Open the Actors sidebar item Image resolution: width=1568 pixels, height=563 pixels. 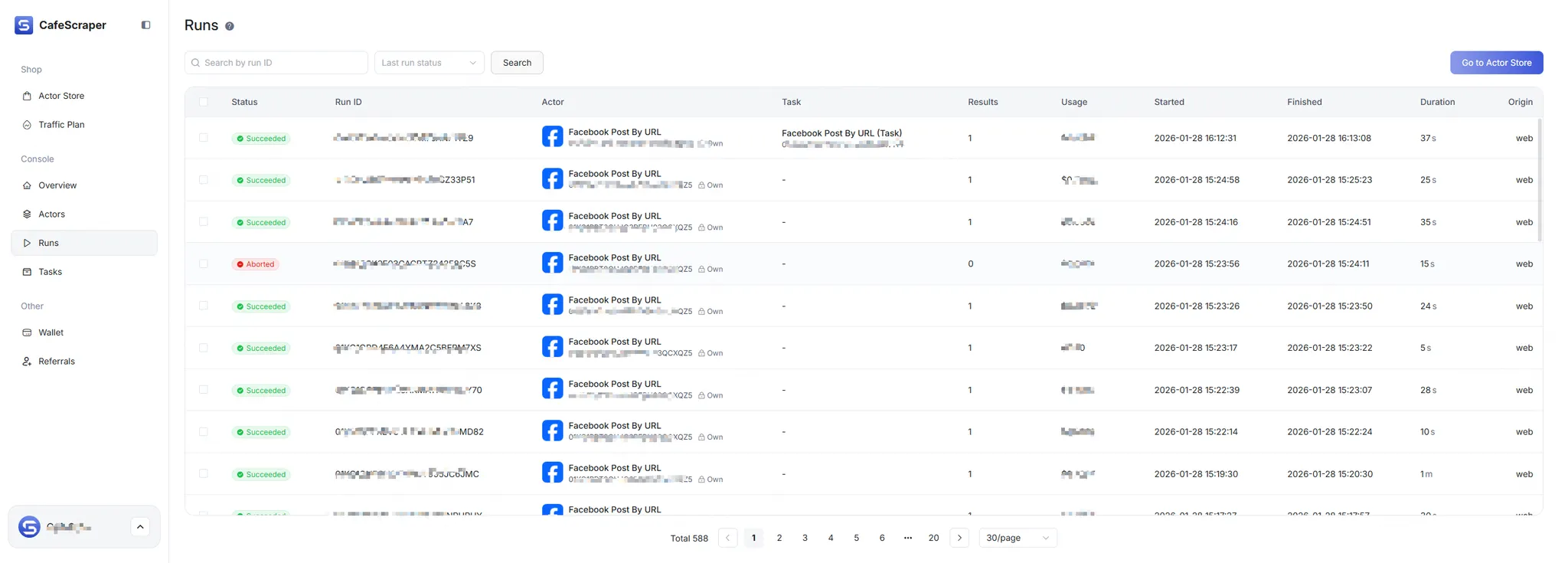click(84, 214)
